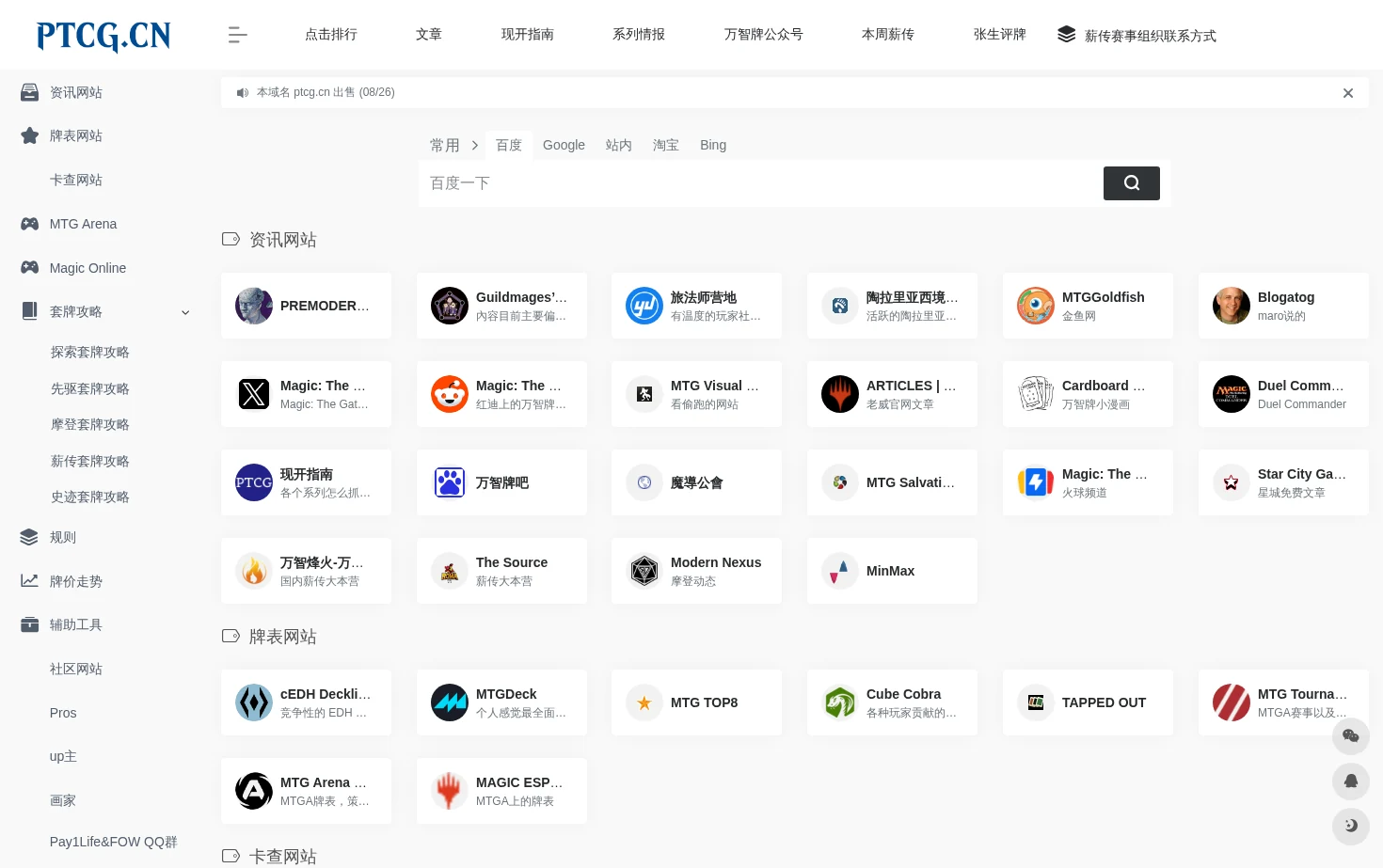The image size is (1383, 868).
Task: Click the gamepad icon beside Magic Online
Action: [x=30, y=267]
